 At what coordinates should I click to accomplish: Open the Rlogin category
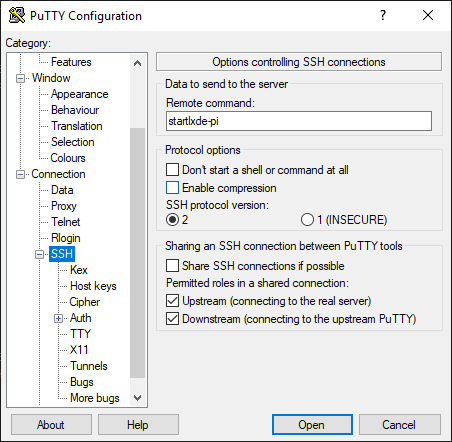(66, 238)
